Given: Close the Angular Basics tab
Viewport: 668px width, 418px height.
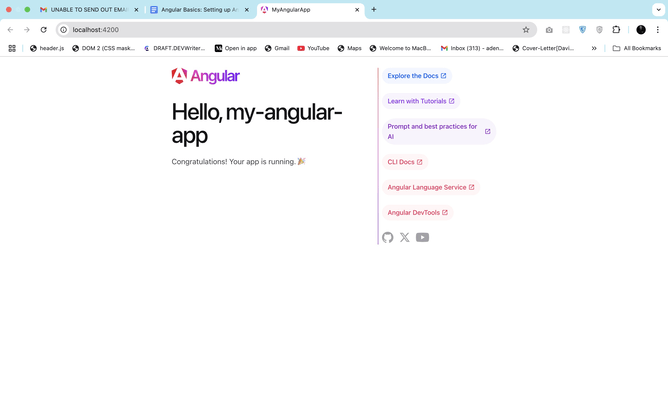Looking at the screenshot, I should click(x=247, y=10).
